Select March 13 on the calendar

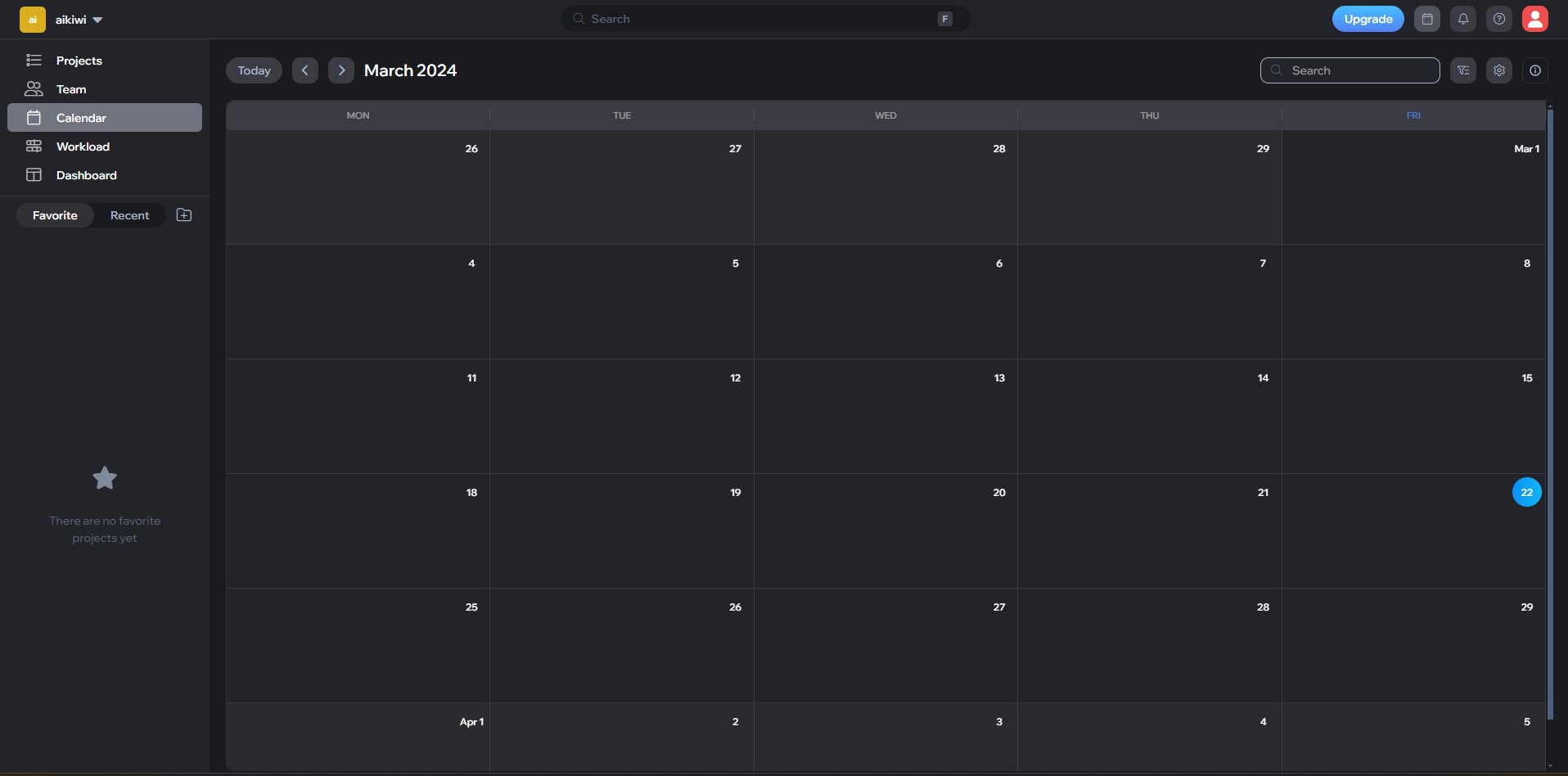coord(885,417)
